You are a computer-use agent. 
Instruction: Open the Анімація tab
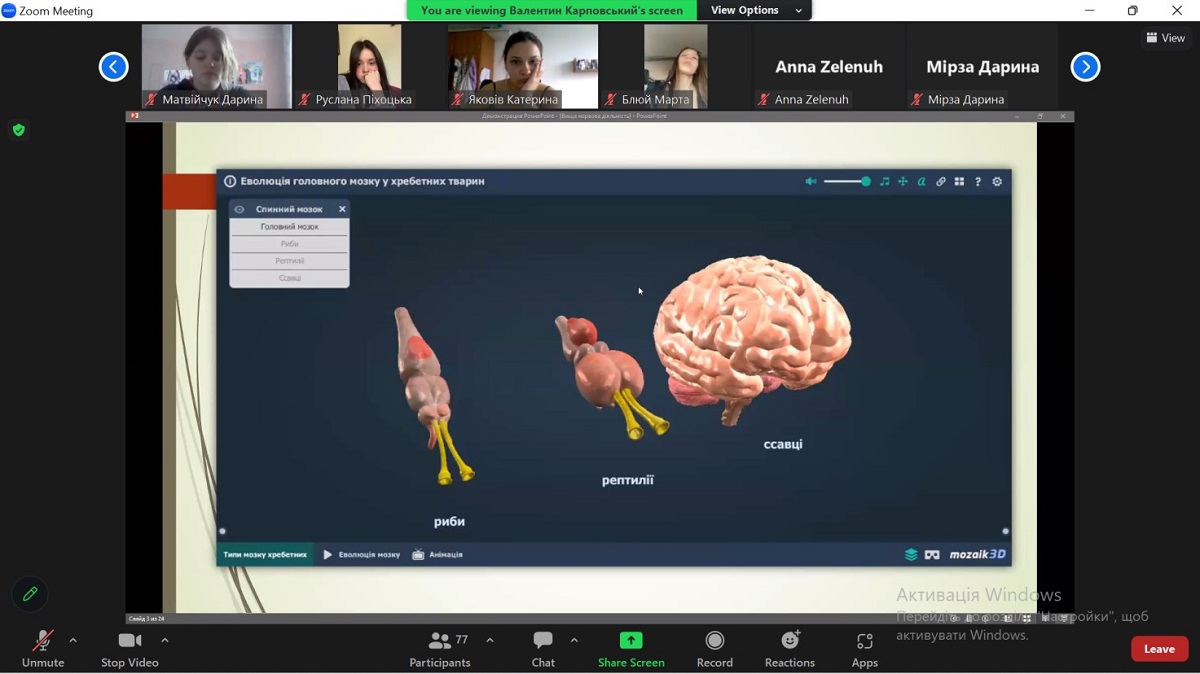coord(438,554)
